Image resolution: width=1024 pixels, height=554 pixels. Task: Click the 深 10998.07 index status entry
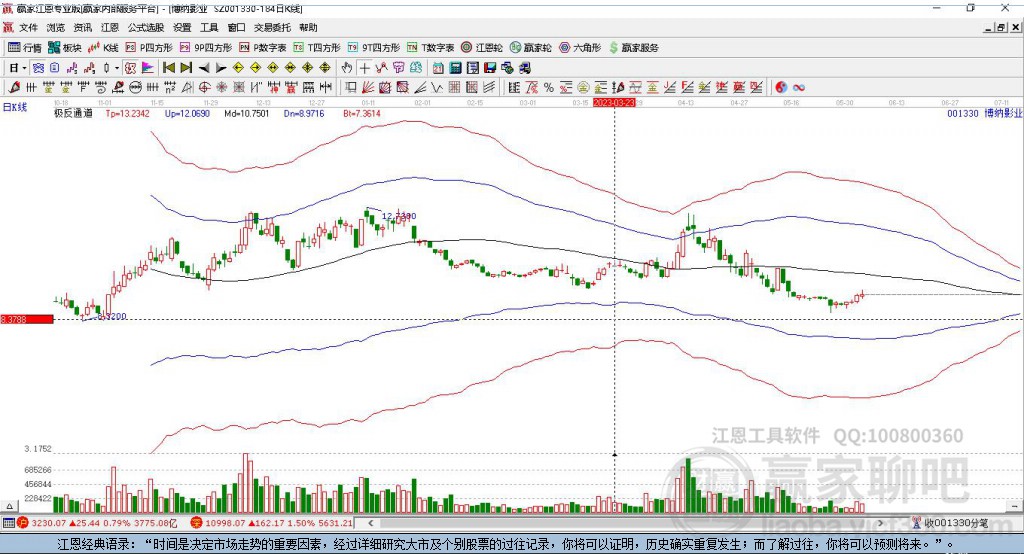pos(272,523)
